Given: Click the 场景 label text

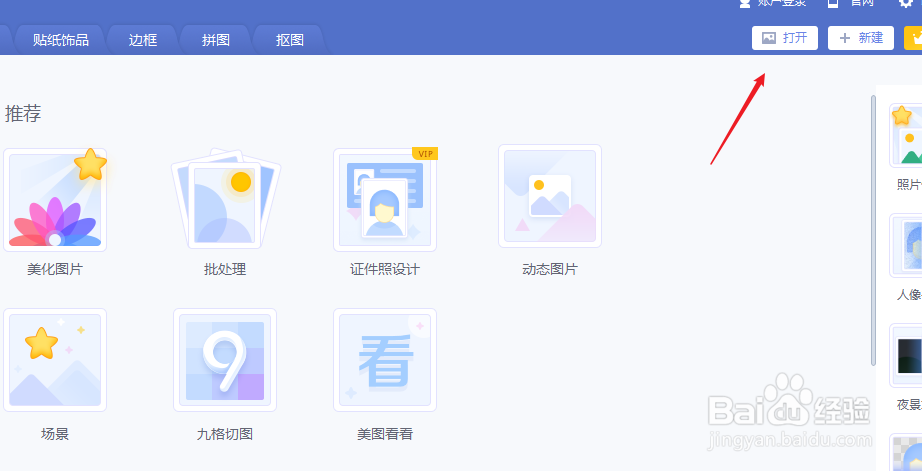Looking at the screenshot, I should 55,435.
